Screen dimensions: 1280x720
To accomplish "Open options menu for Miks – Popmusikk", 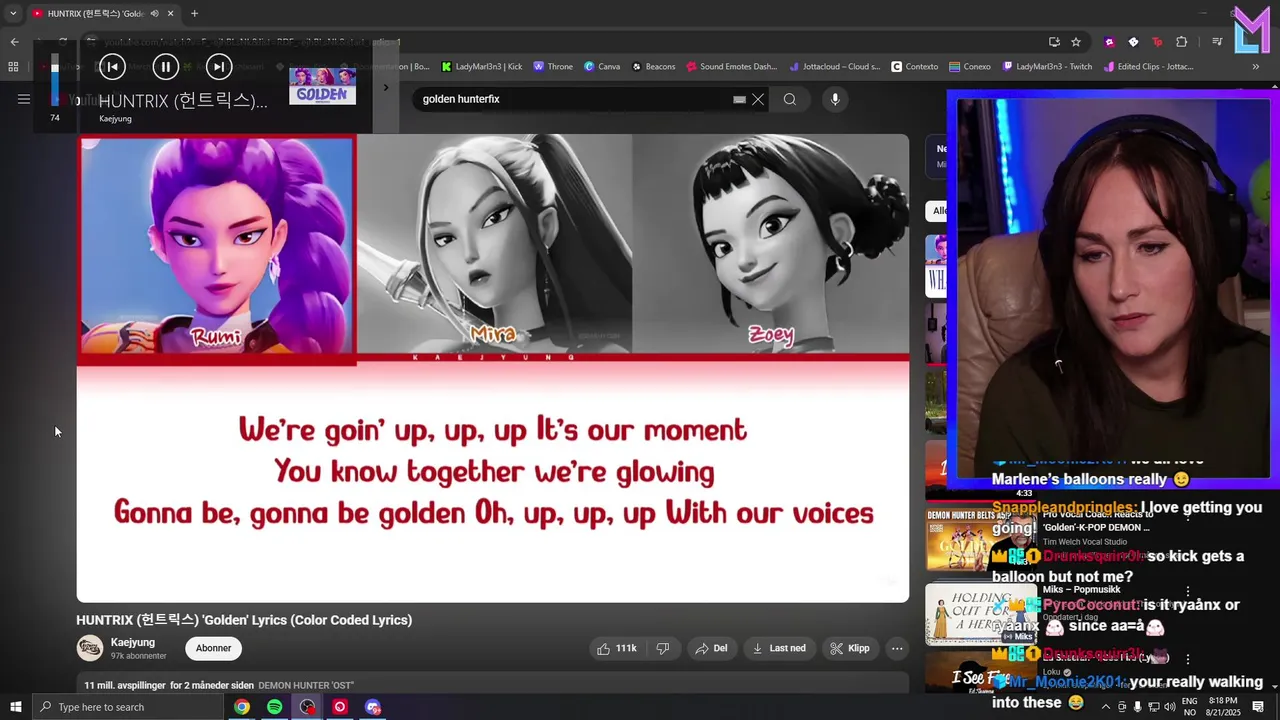I will point(1188,591).
